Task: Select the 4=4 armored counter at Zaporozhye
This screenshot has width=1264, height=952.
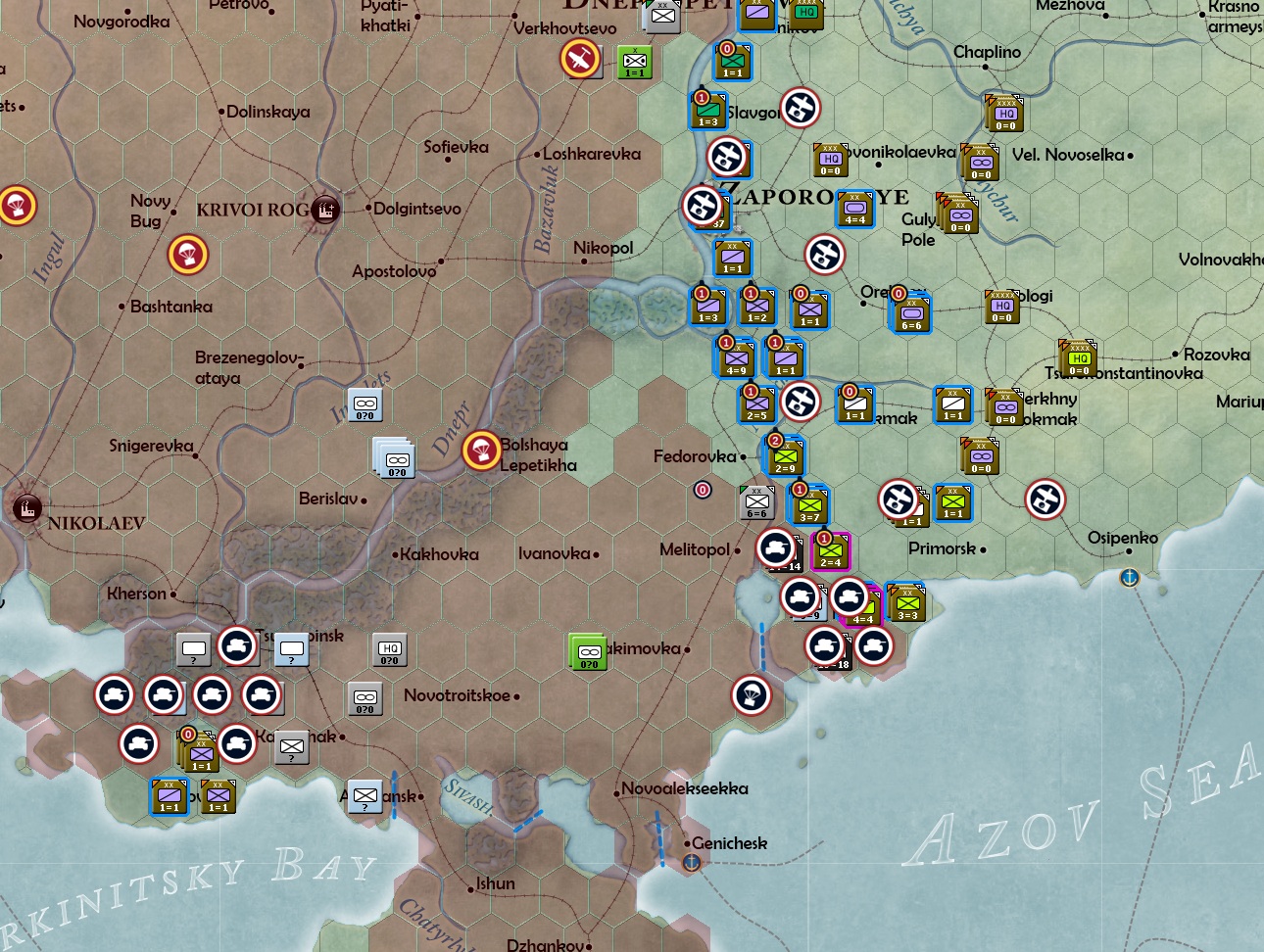Action: (x=855, y=209)
